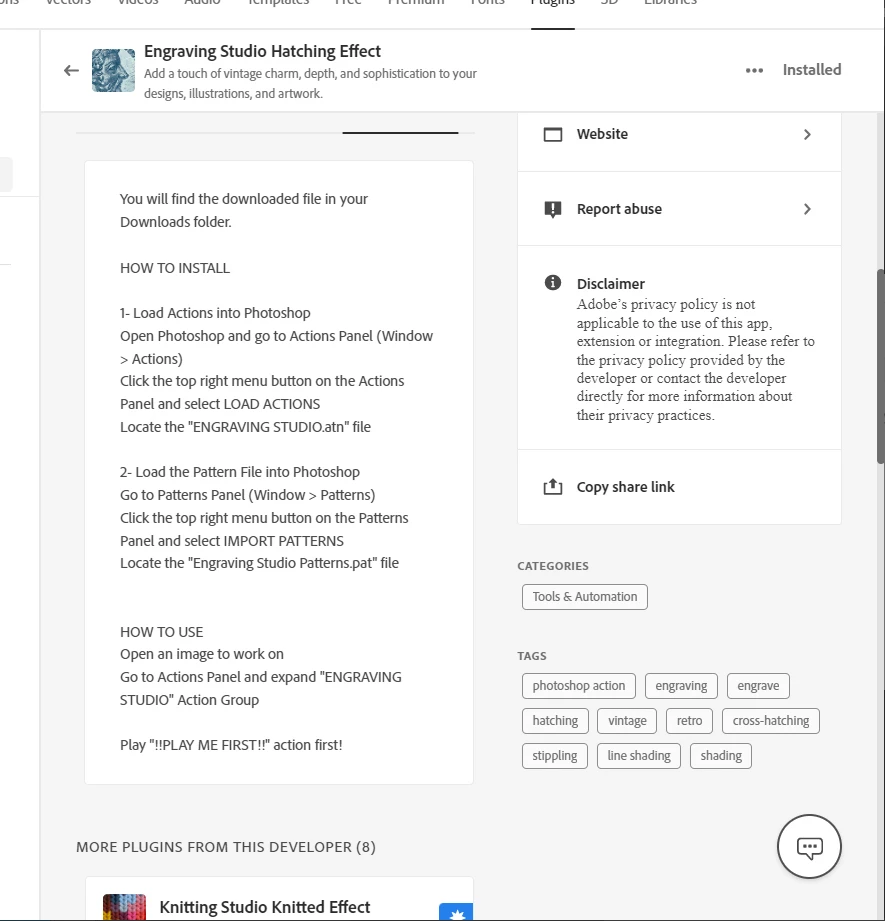Select the engraving tag
Viewport: 885px width, 921px height.
pos(681,686)
